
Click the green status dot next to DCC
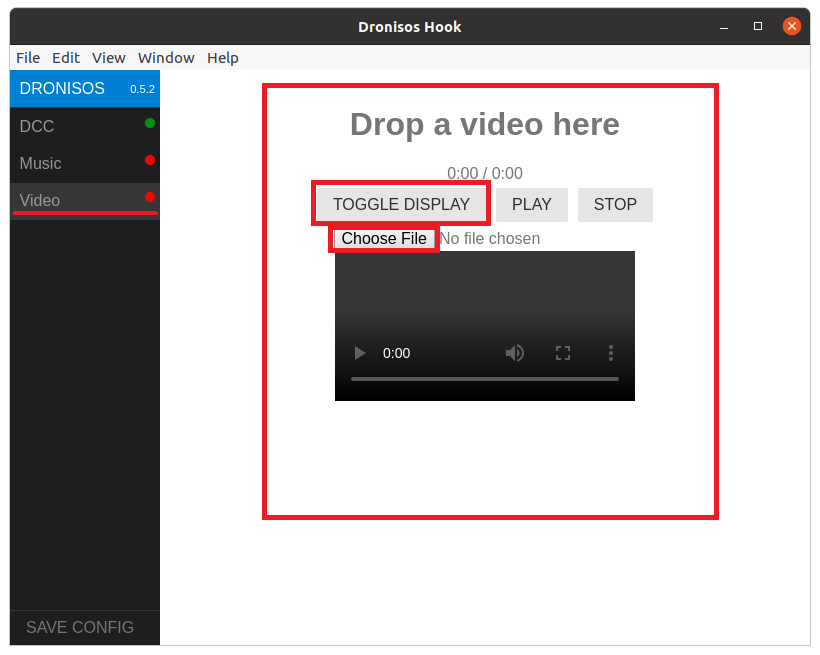point(149,125)
